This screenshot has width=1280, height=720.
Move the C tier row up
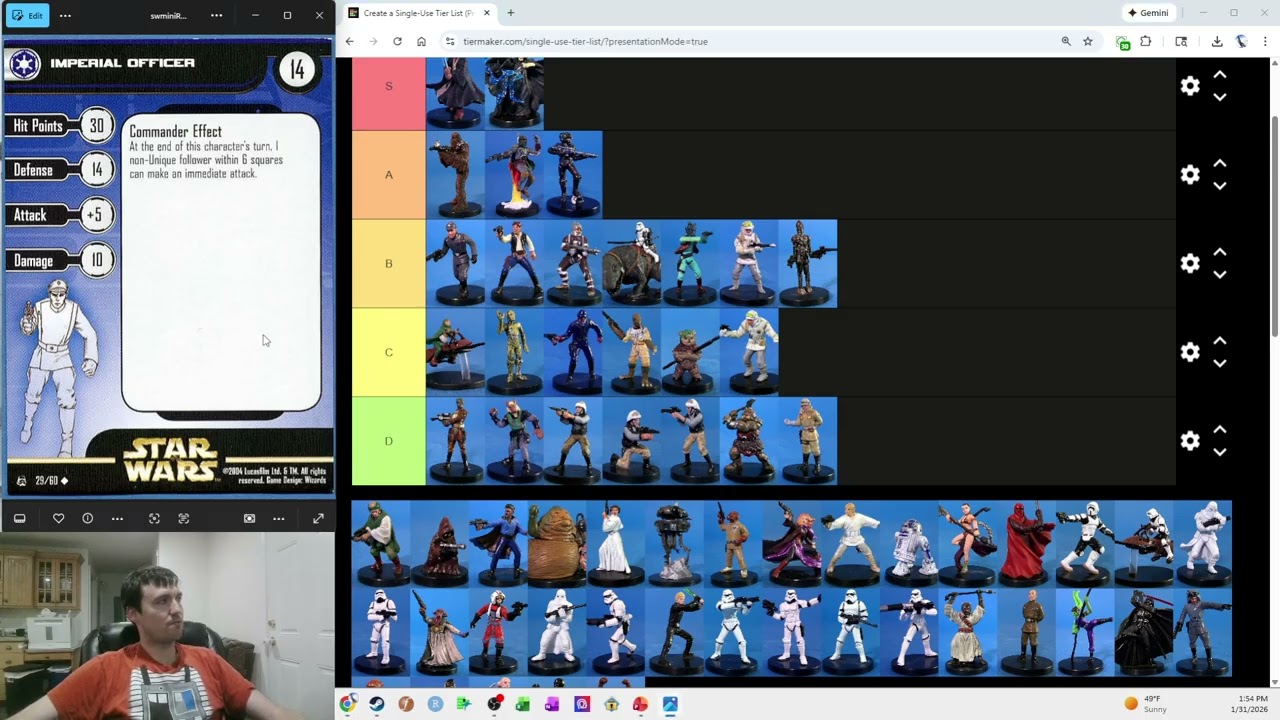coord(1220,341)
